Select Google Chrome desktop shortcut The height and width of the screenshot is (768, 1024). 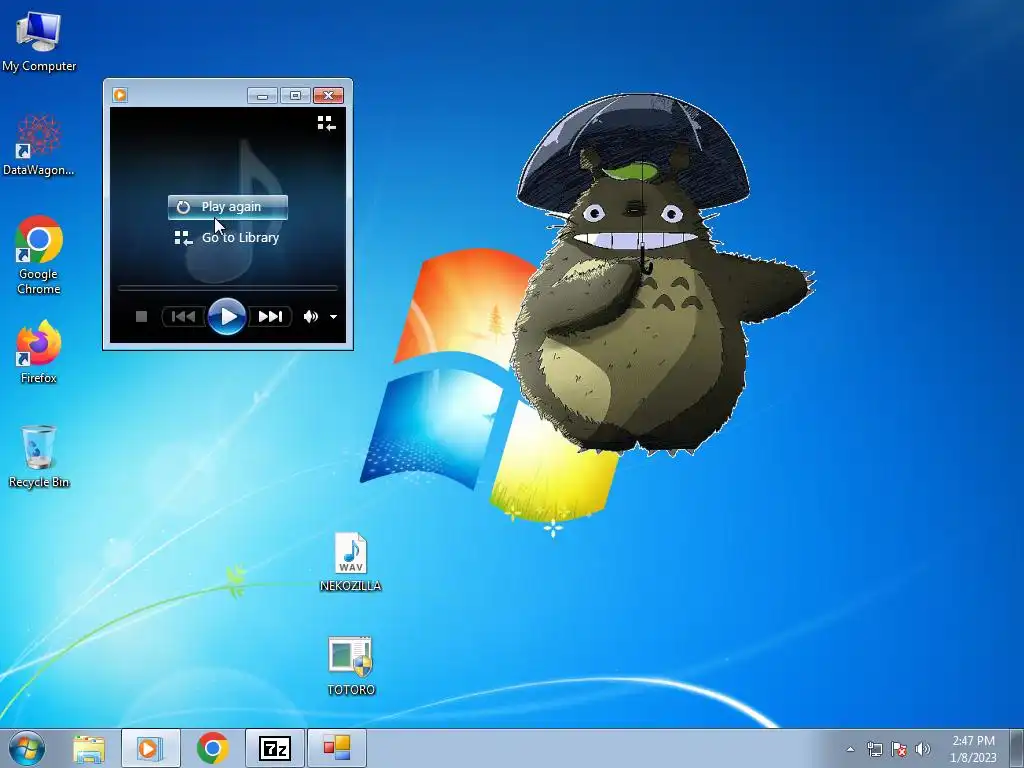tap(39, 255)
